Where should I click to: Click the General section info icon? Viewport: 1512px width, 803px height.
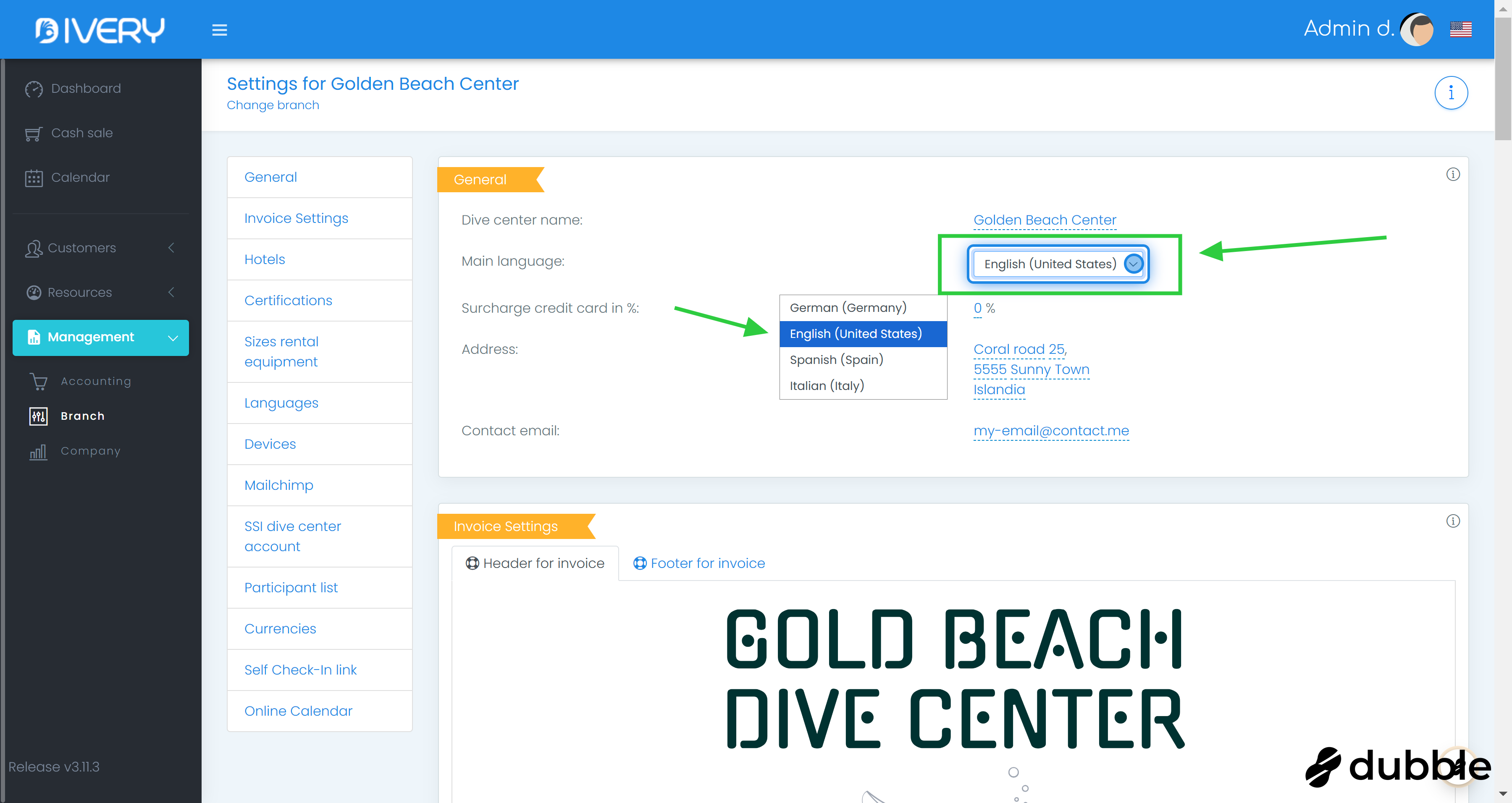(1453, 174)
